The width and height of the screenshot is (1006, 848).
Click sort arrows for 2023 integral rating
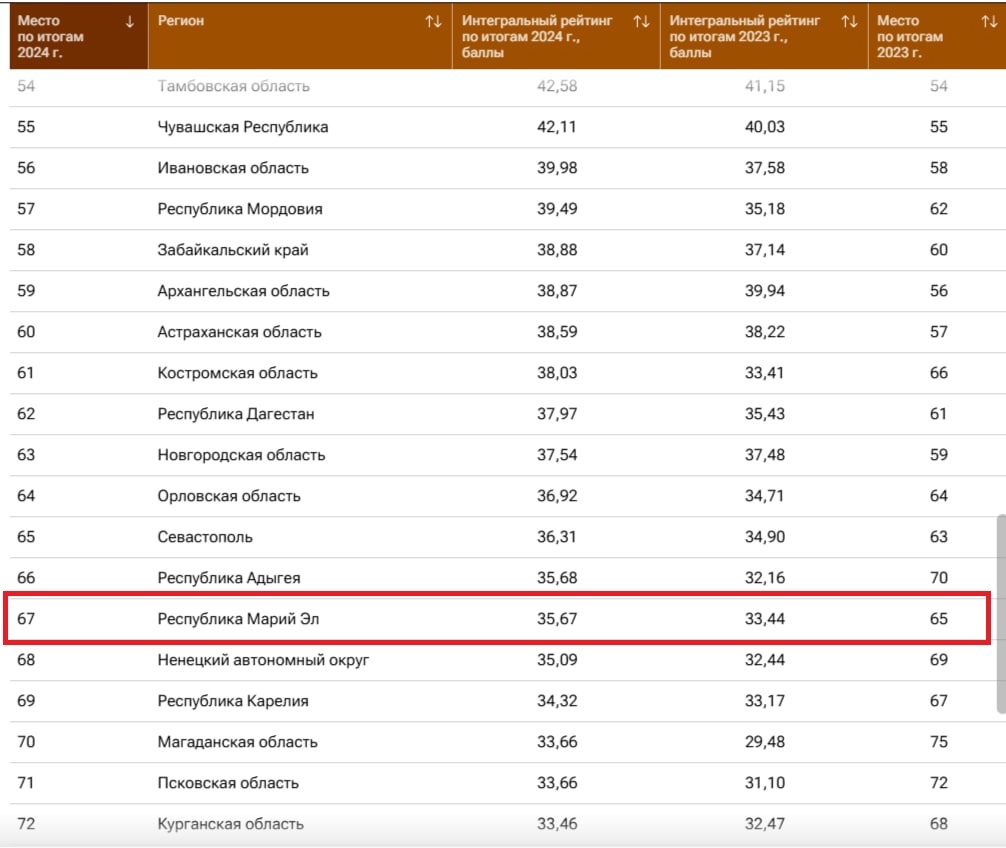[x=849, y=22]
